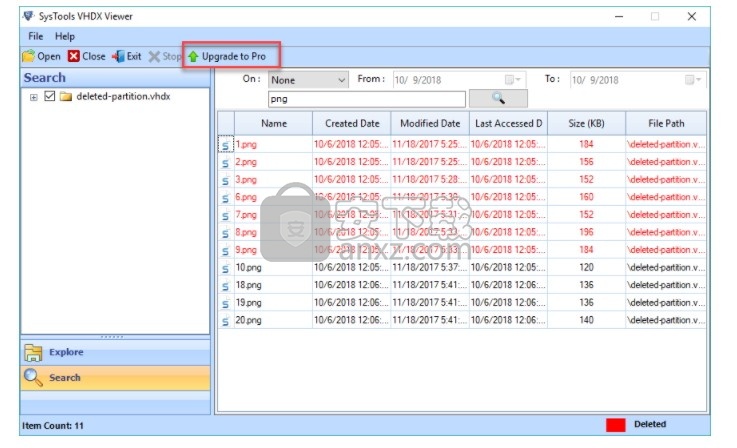Click the From date field
The width and height of the screenshot is (737, 448).
[459, 80]
